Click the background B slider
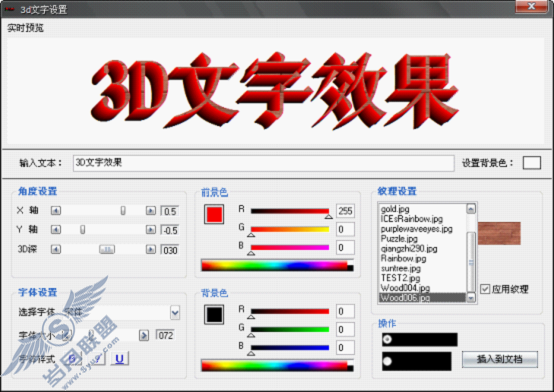Viewport: 554px width, 392px height. 290,347
